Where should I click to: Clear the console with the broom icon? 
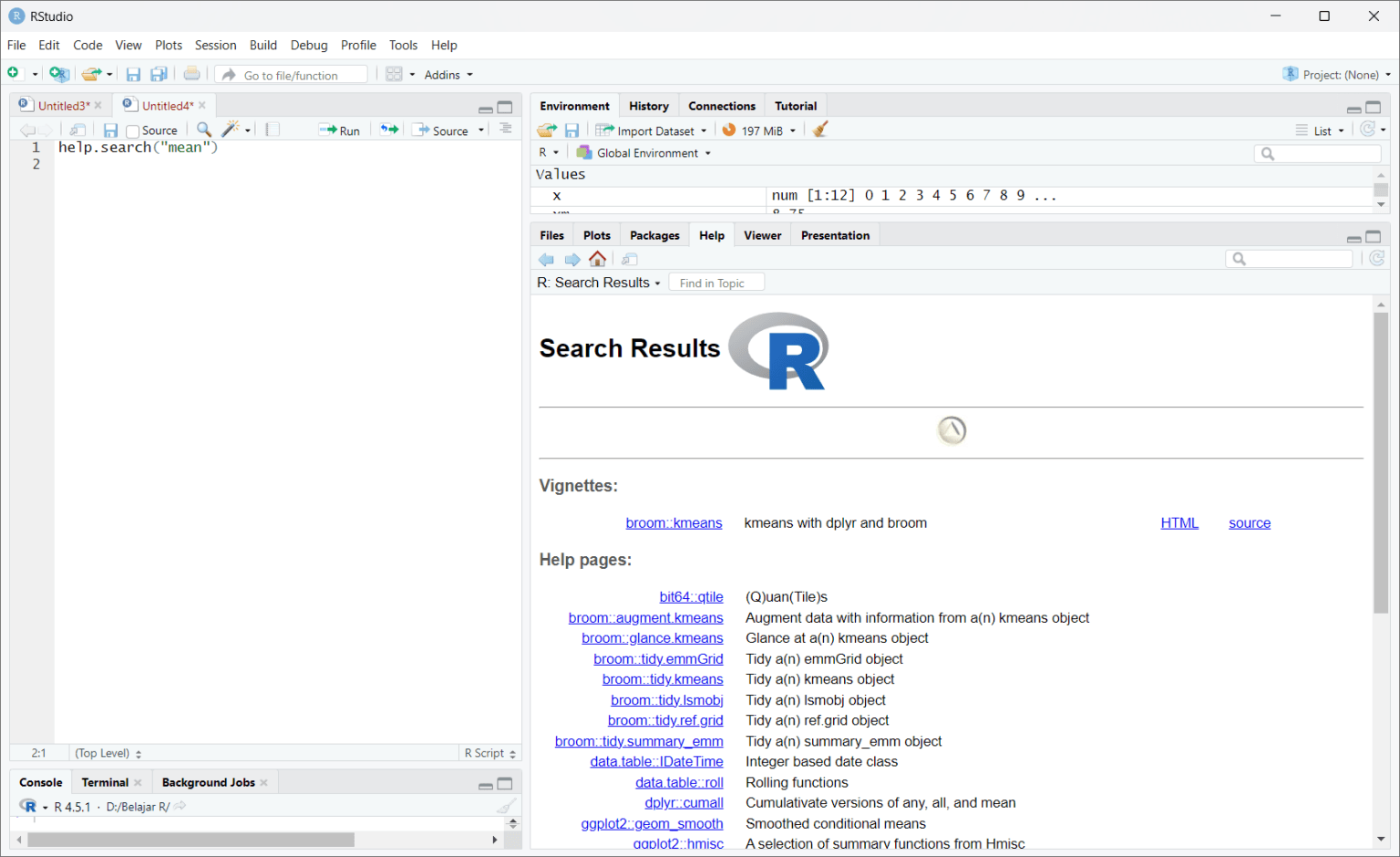(507, 806)
